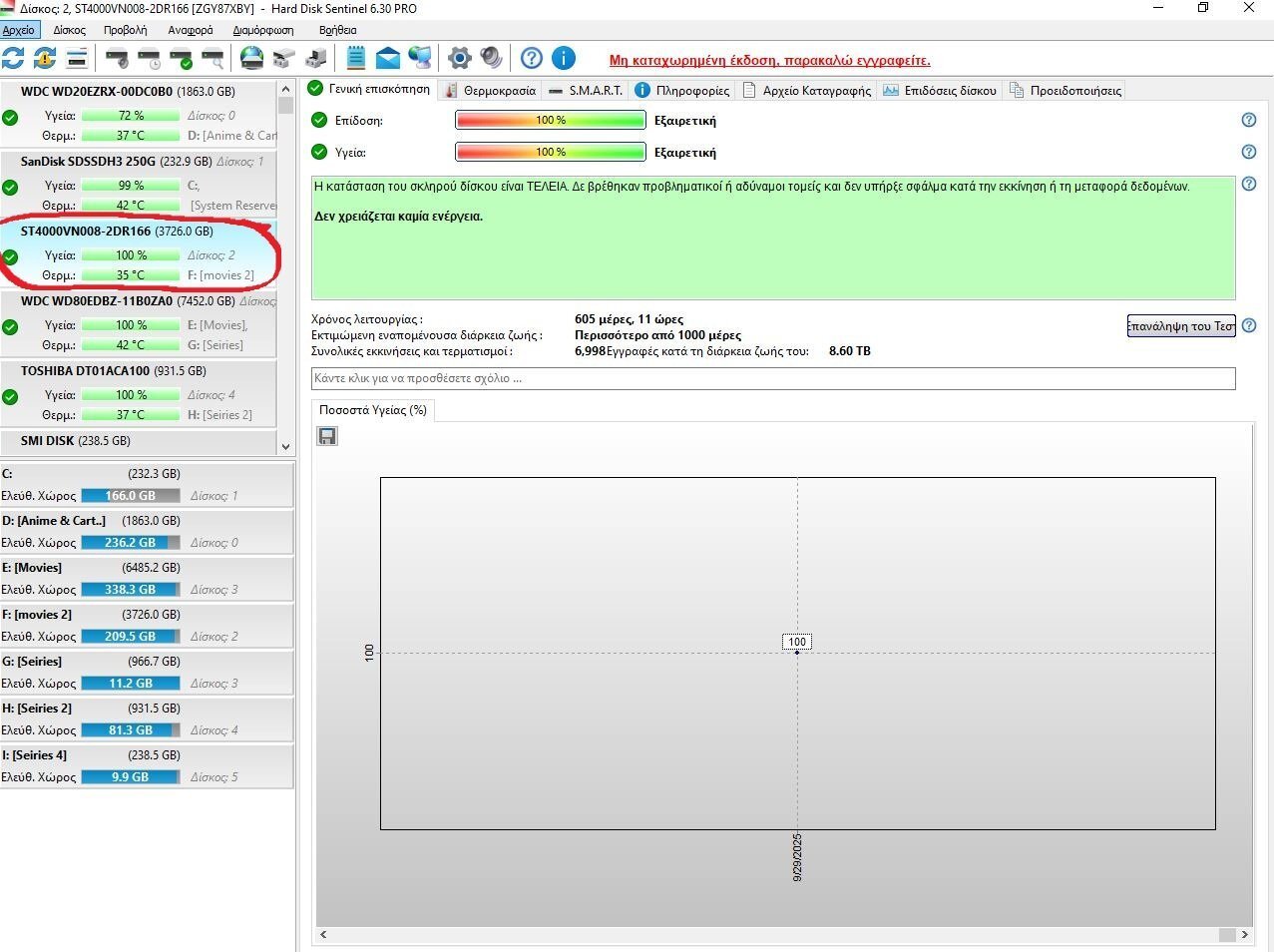Image resolution: width=1274 pixels, height=952 pixels.
Task: Click the speaker sound icon in toolbar
Action: 491,58
